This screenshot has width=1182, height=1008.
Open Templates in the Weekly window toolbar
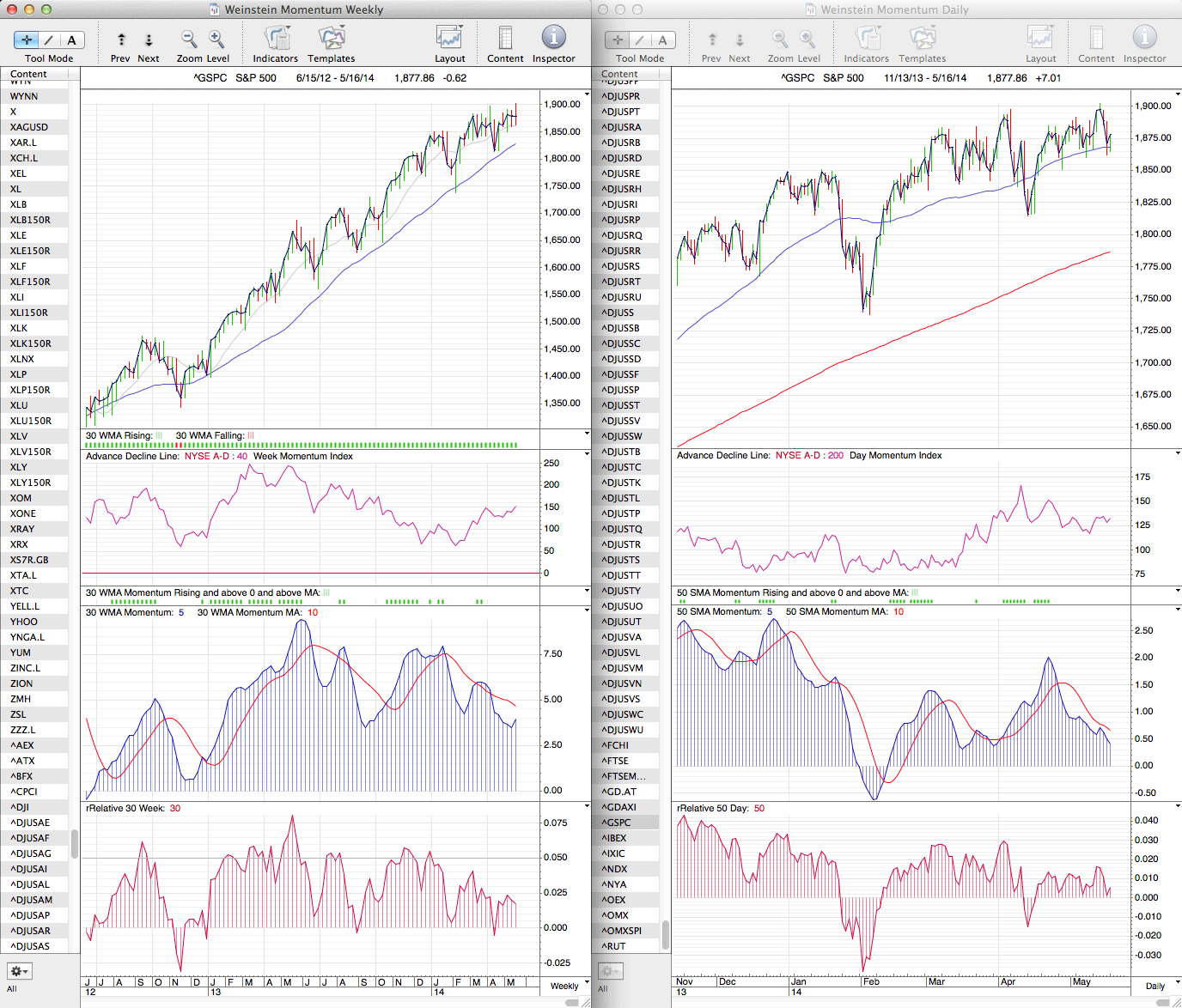332,39
